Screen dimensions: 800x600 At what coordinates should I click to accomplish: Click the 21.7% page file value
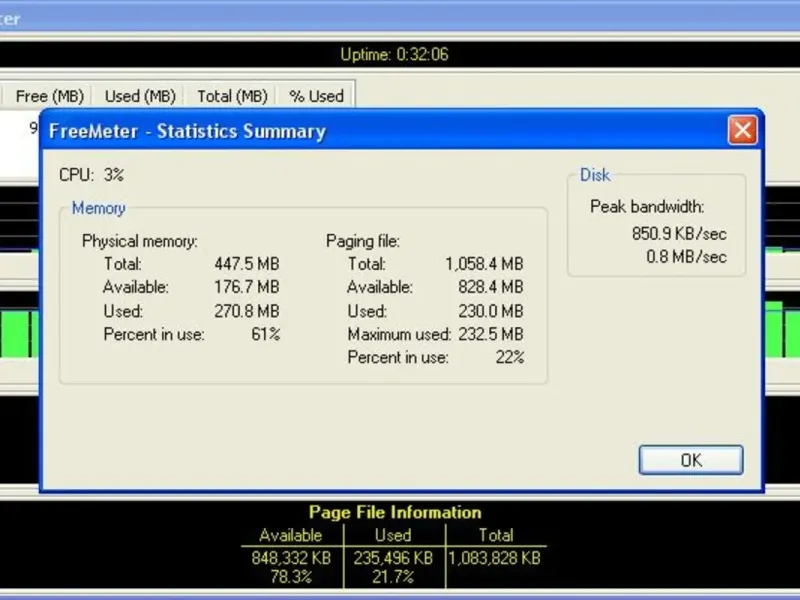[393, 577]
